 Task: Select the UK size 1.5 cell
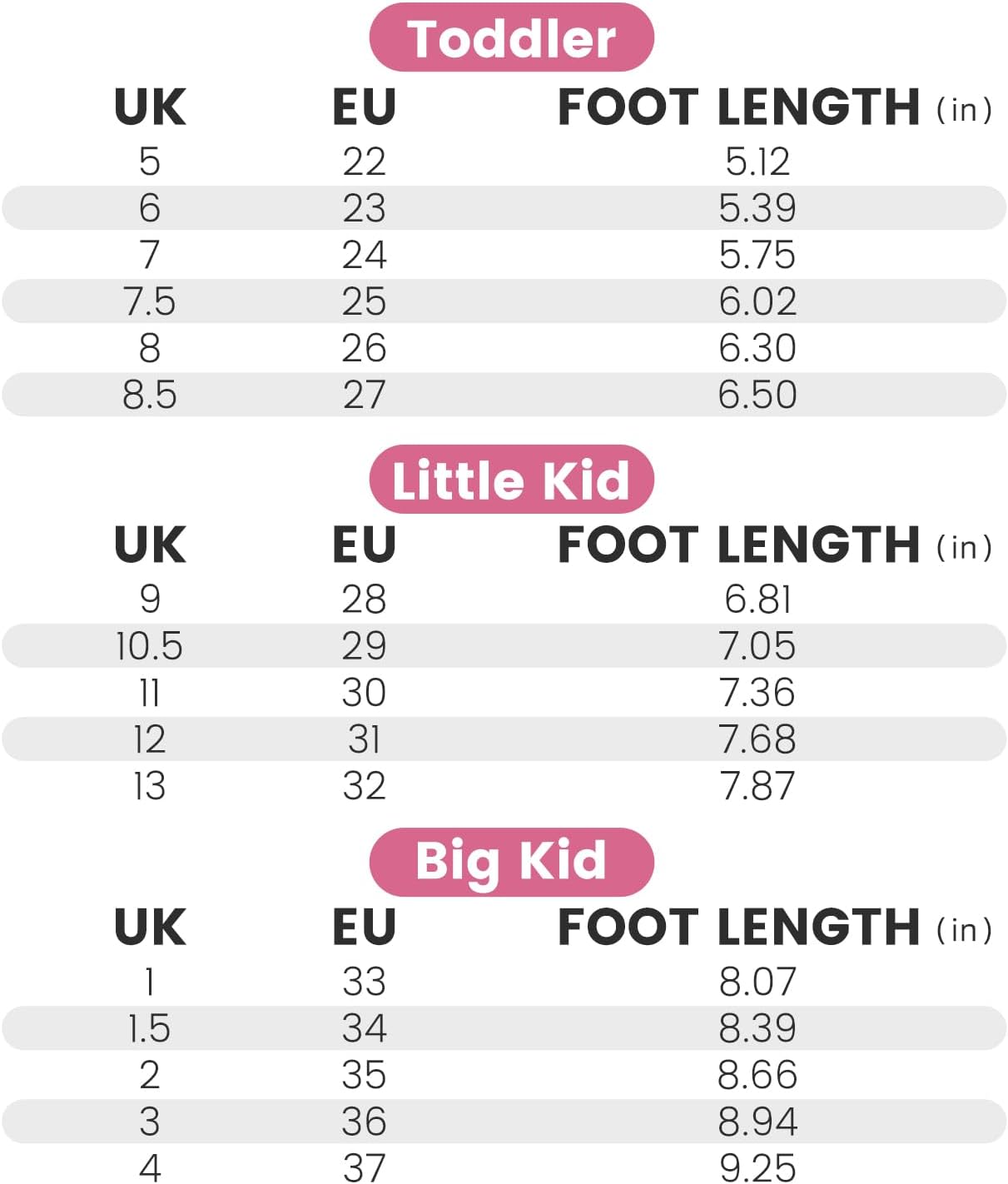point(150,1028)
